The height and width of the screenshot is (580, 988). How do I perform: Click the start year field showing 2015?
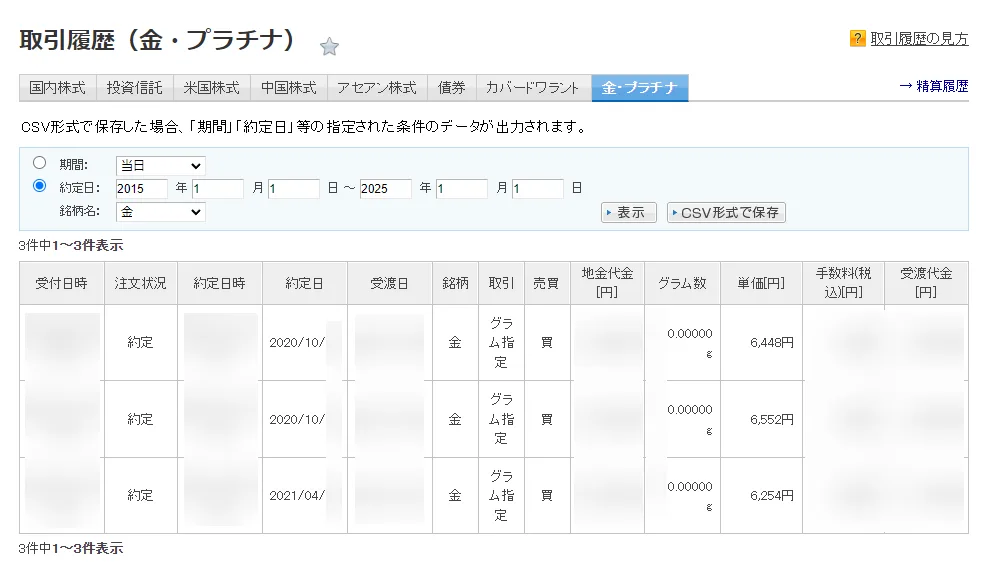click(142, 189)
